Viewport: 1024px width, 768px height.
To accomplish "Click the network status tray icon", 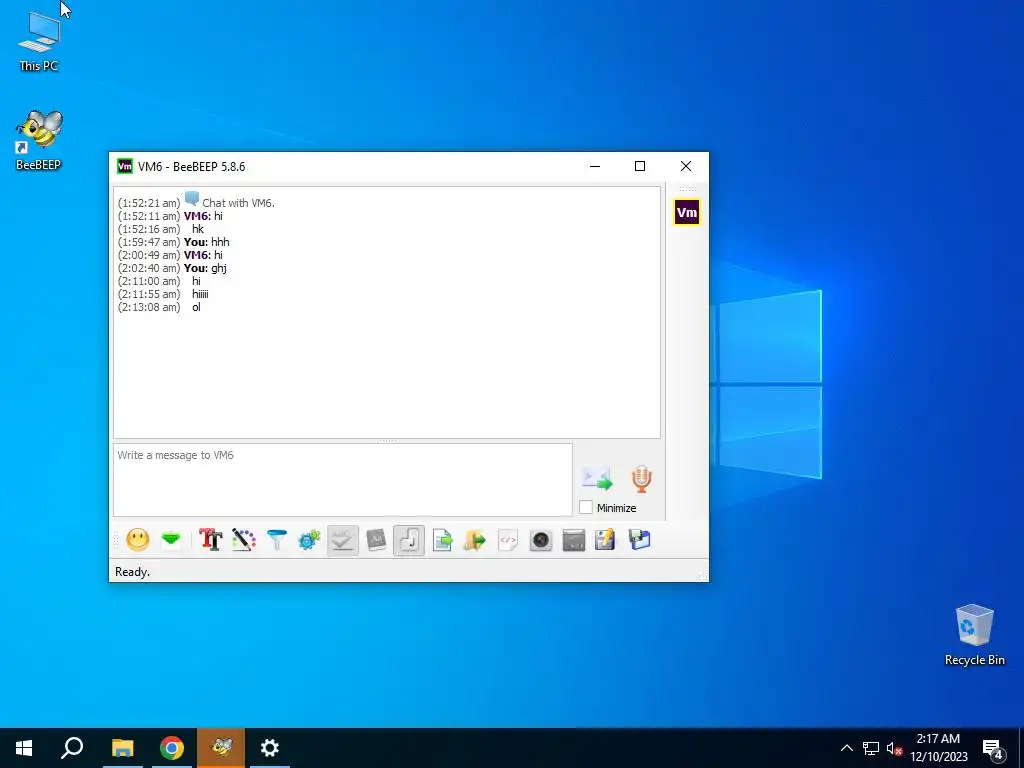I will tap(871, 748).
